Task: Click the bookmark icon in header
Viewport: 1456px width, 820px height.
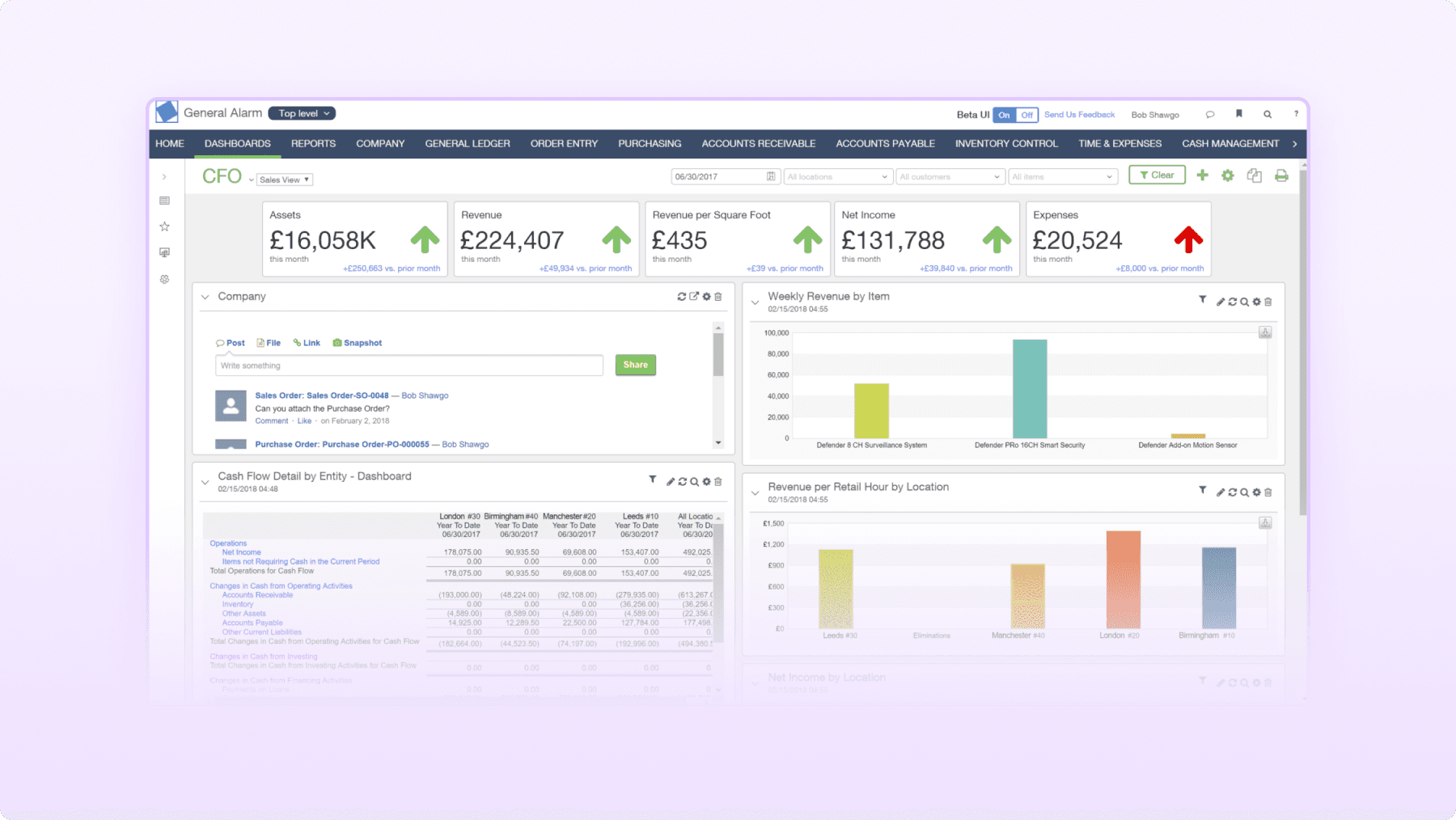Action: [1238, 114]
